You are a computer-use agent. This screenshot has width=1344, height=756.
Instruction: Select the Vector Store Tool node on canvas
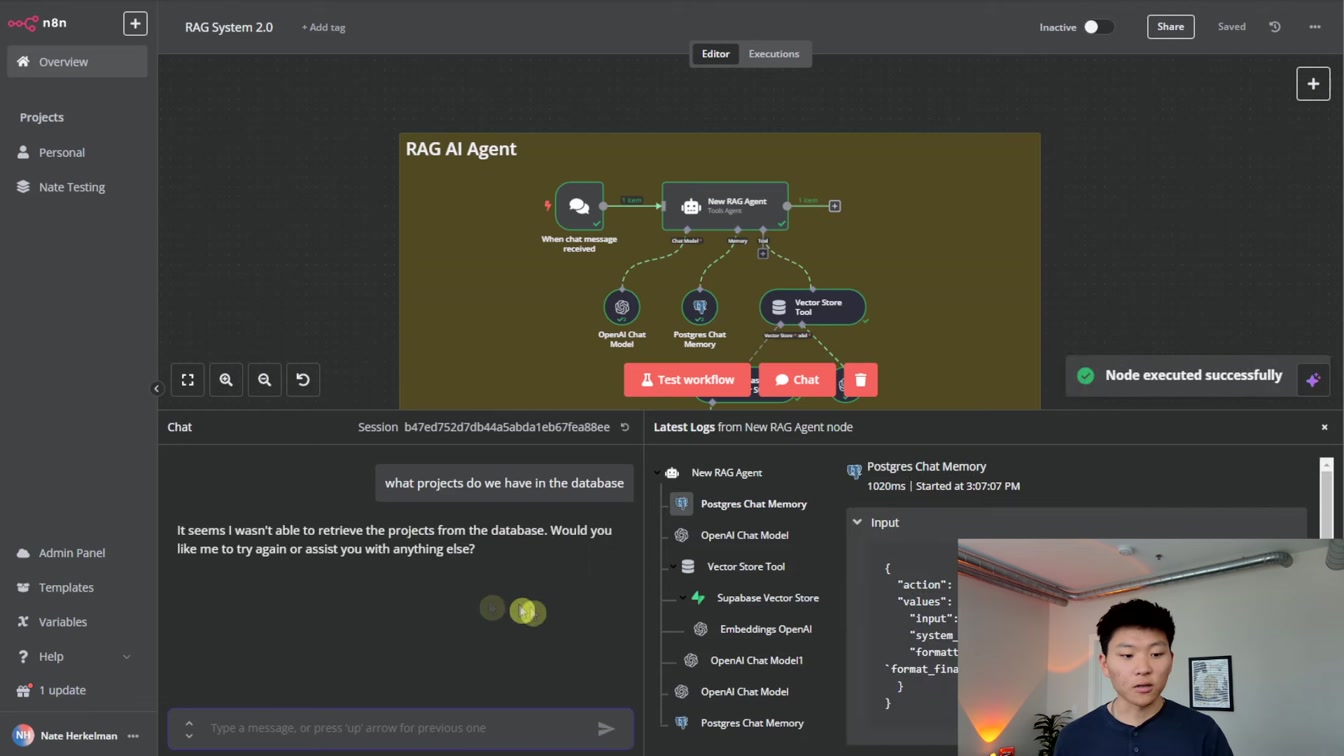click(812, 307)
